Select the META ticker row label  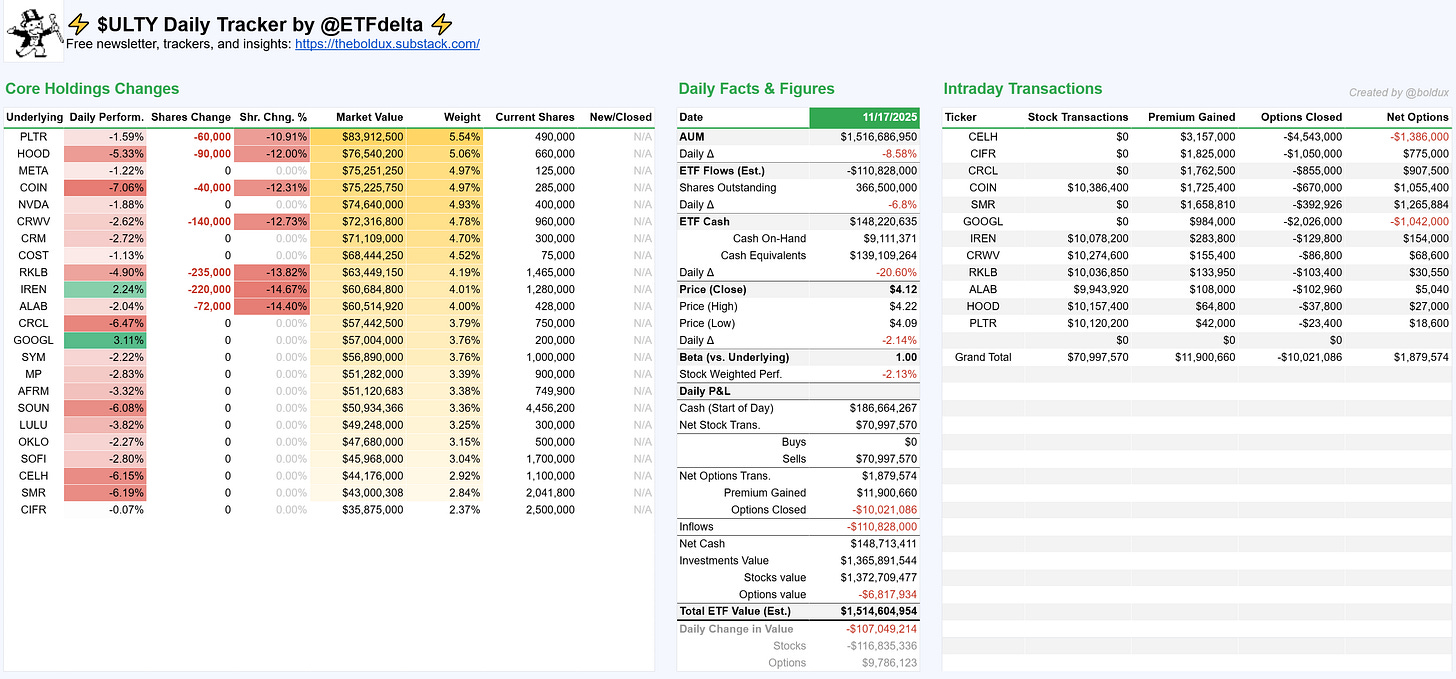34,170
